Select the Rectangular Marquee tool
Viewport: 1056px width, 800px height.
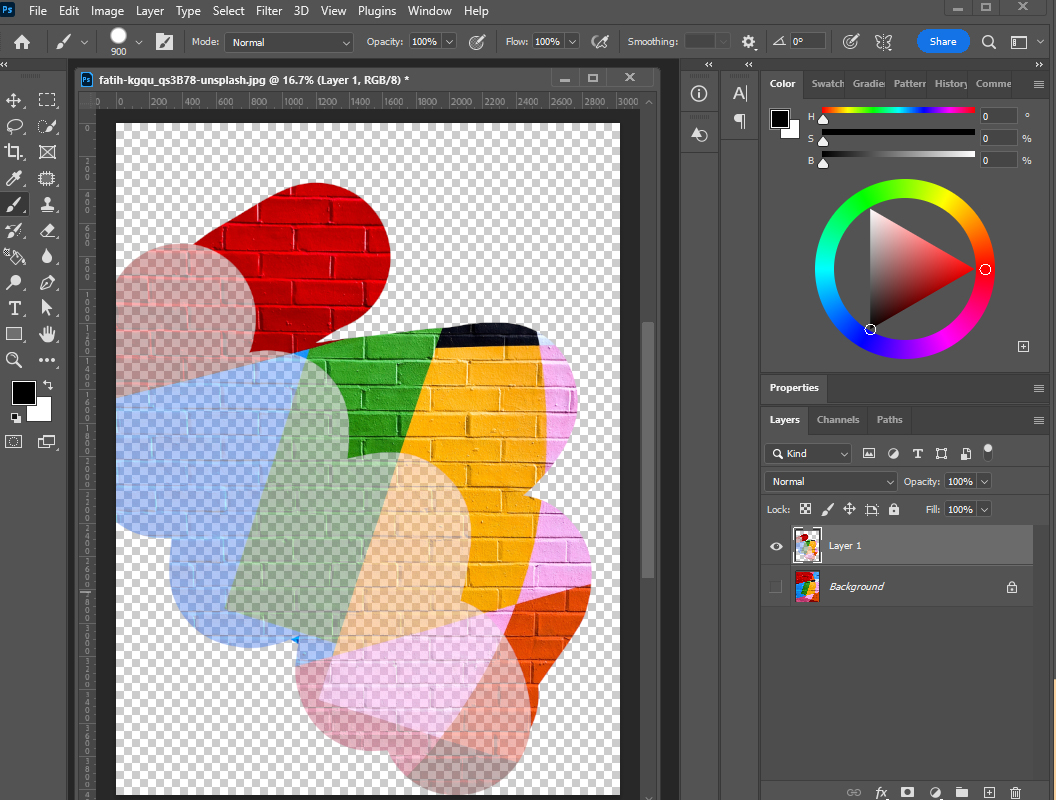point(47,100)
